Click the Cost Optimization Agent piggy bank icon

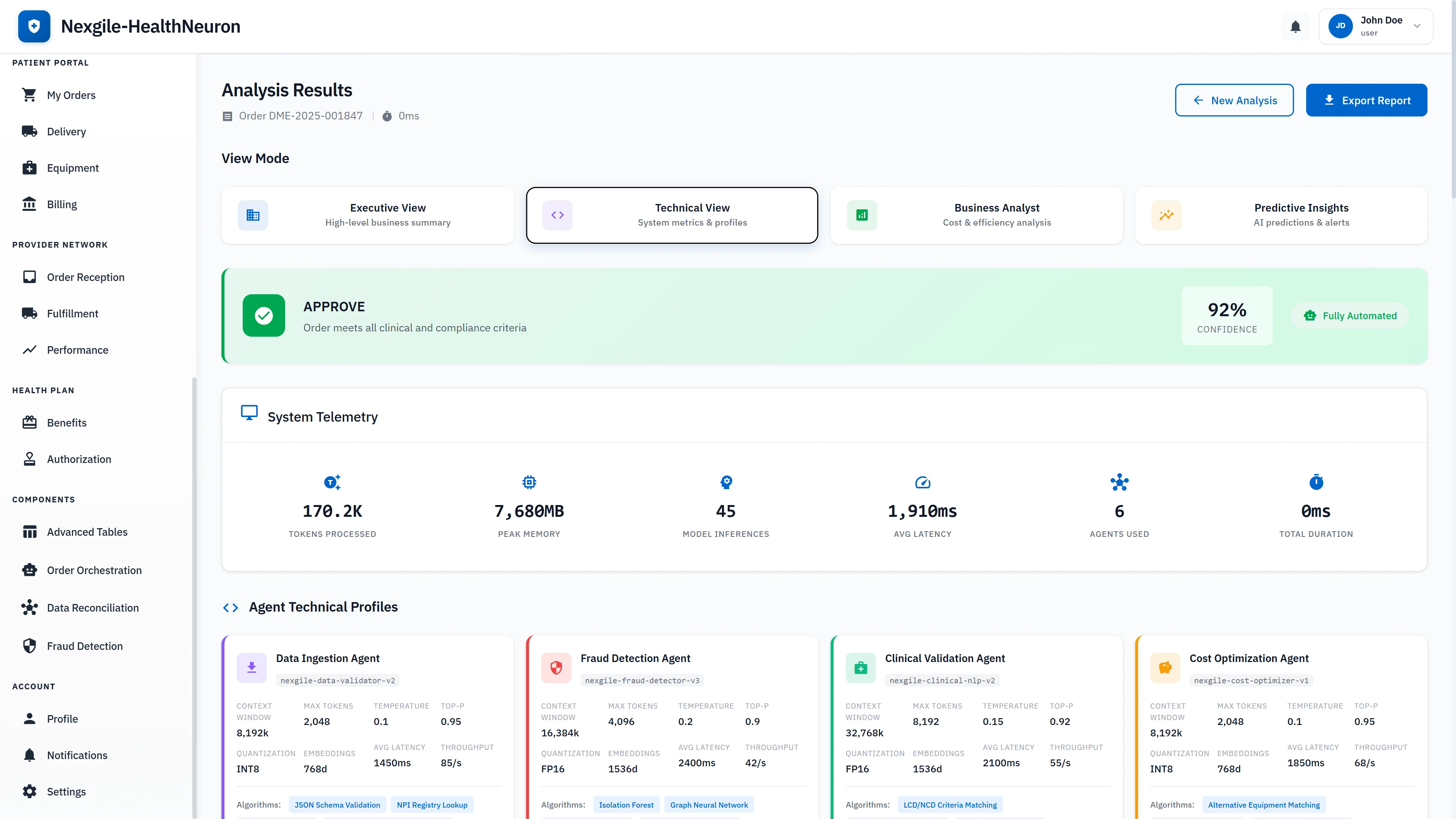1166,667
